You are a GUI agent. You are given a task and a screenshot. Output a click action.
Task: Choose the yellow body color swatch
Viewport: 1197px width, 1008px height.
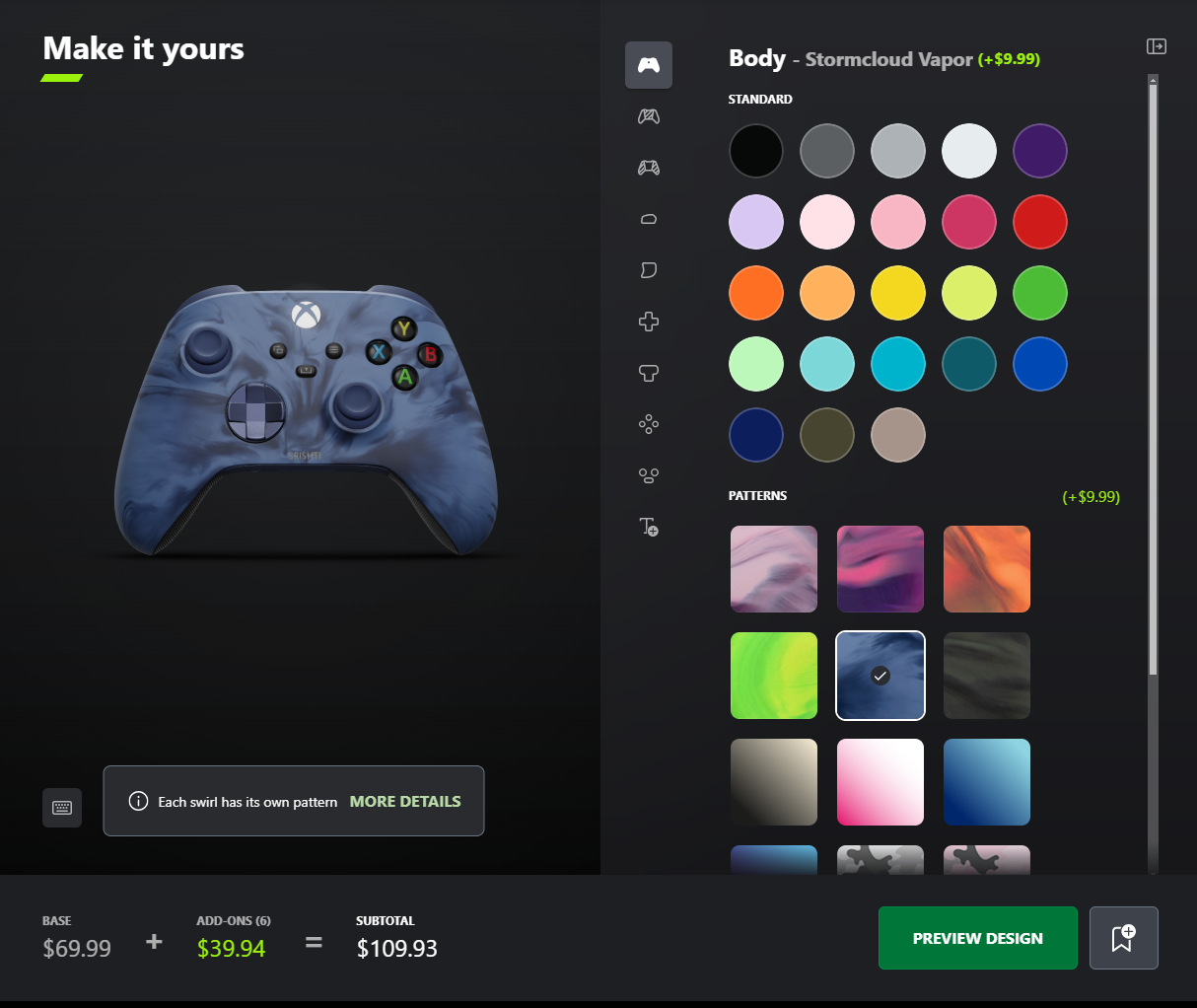point(898,293)
